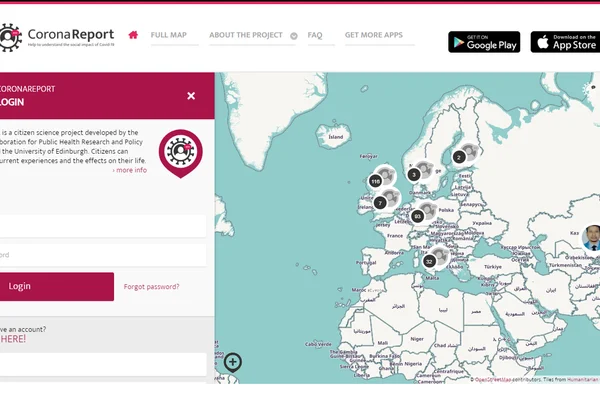Click the pink home icon in navigation
Image resolution: width=600 pixels, height=400 pixels.
[x=133, y=35]
